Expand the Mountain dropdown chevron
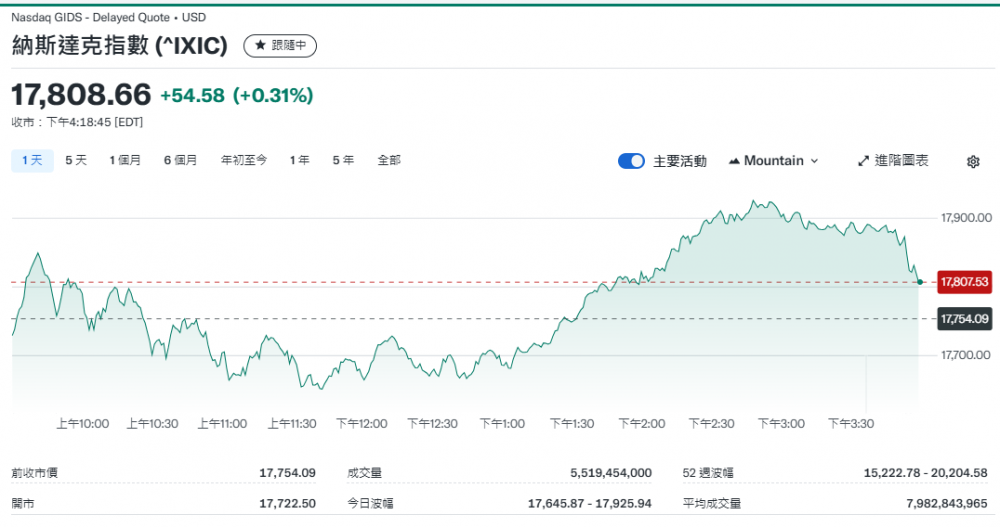The image size is (1000, 527). [814, 161]
